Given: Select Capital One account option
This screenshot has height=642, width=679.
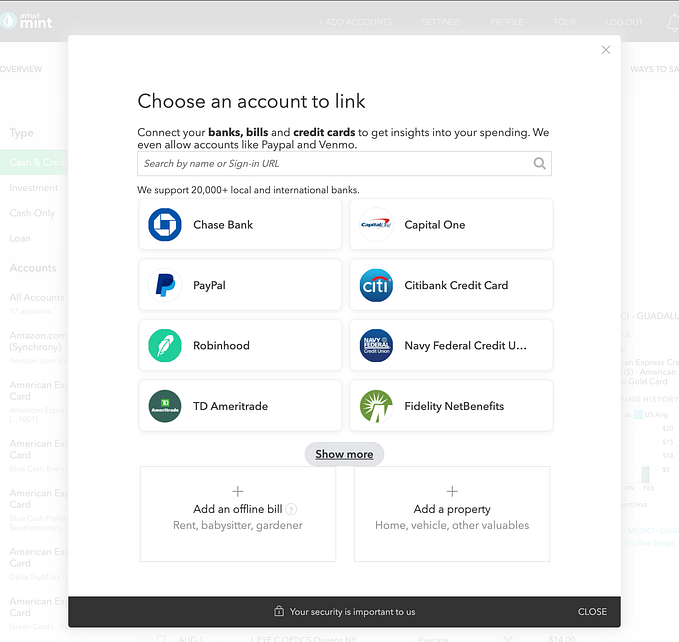Looking at the screenshot, I should (451, 224).
